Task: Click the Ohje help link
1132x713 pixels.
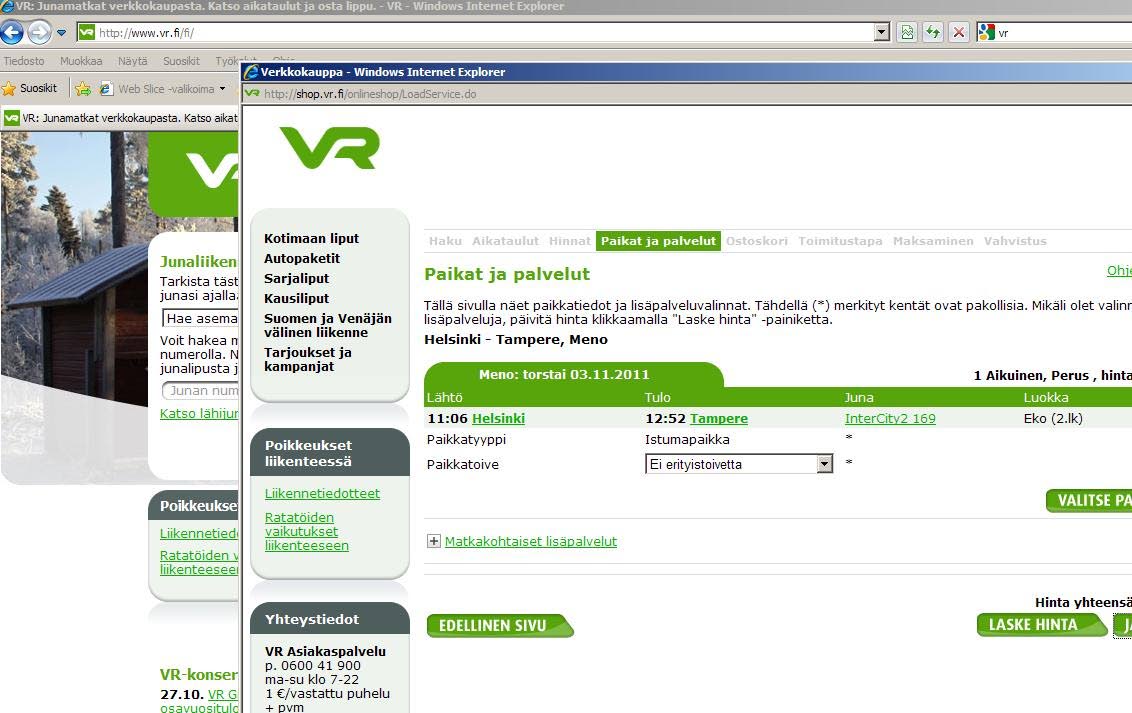Action: click(1119, 271)
